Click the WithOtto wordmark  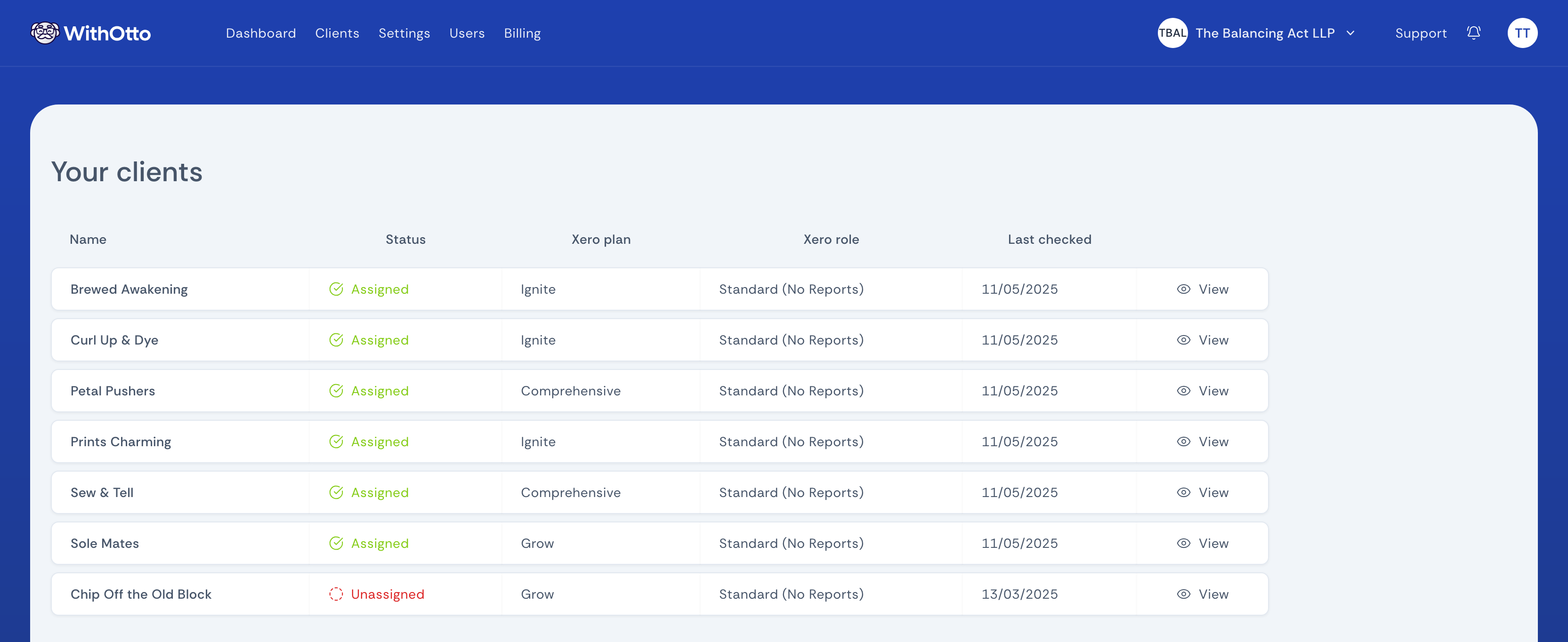107,33
